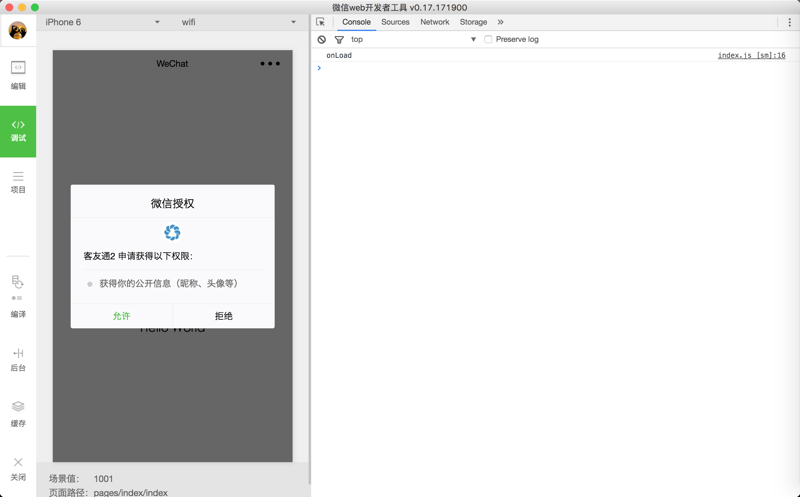Open the user avatar profile
Screen dimensions: 800x497
point(18,31)
